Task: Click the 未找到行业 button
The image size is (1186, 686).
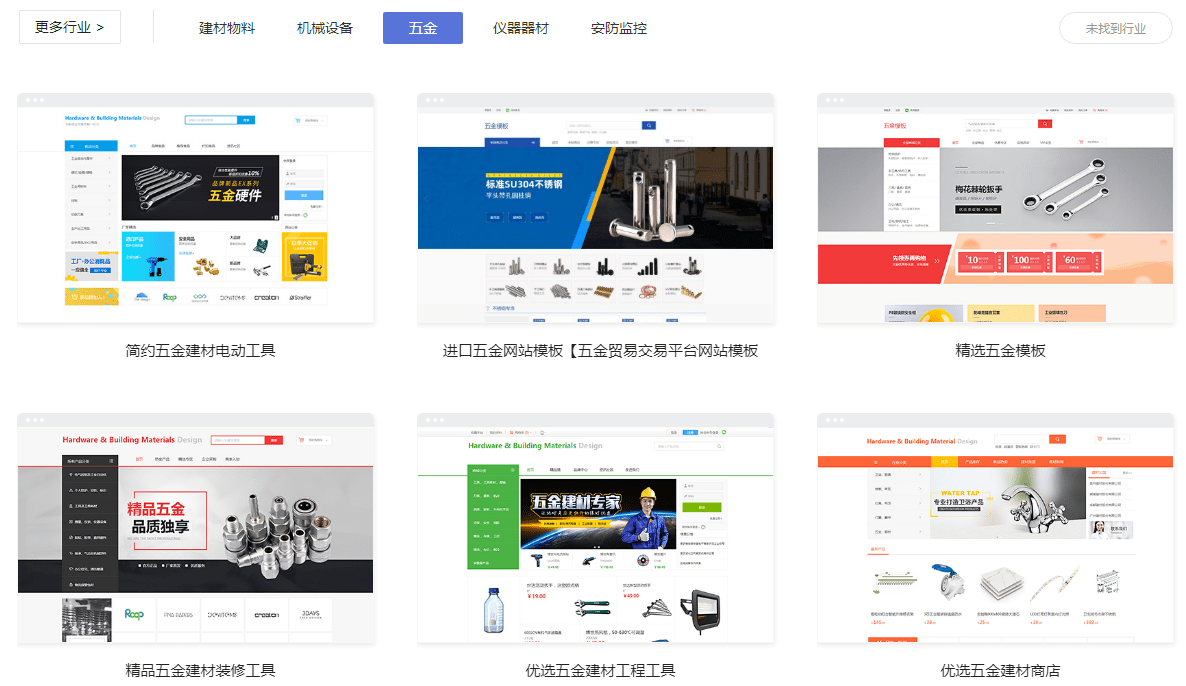Action: [1115, 28]
